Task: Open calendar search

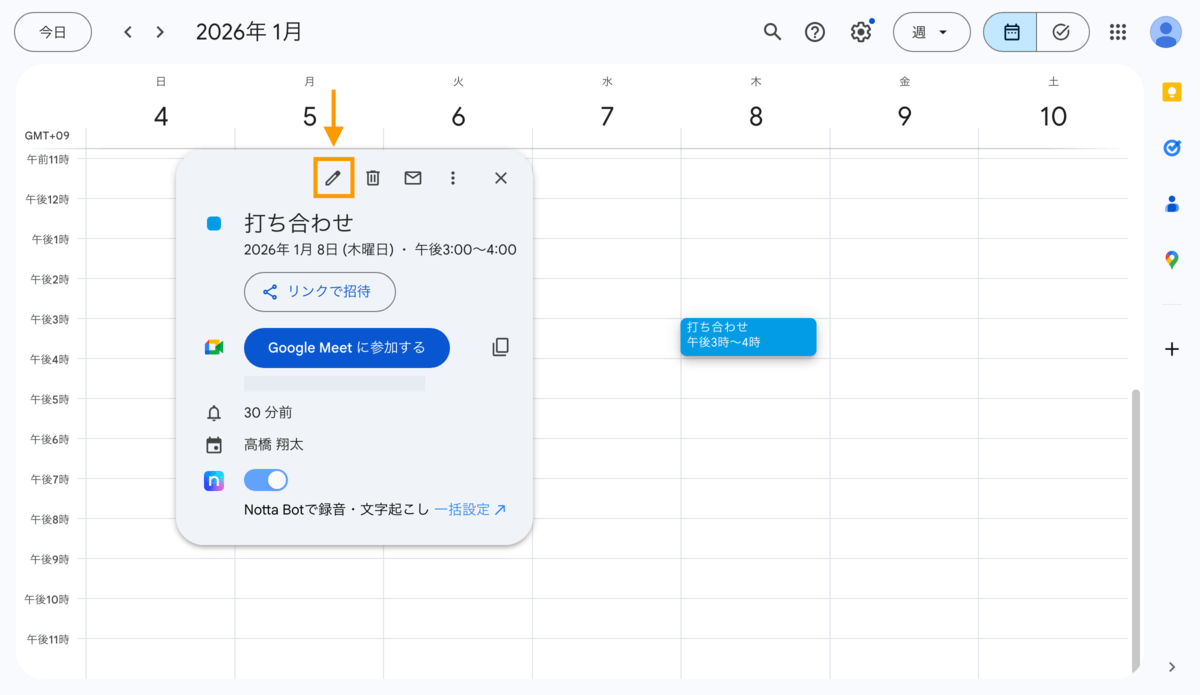Action: point(772,32)
